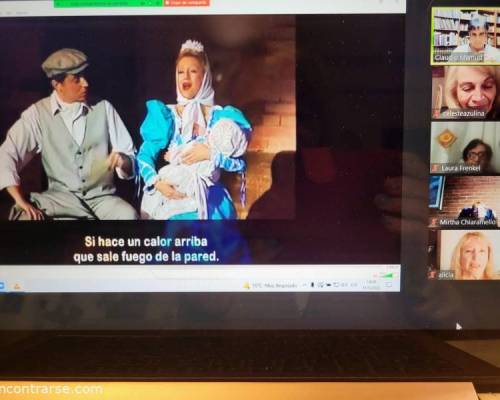Screen dimensions: 500x400
Task: Open the weather widget in taskbar
Action: coord(270,286)
